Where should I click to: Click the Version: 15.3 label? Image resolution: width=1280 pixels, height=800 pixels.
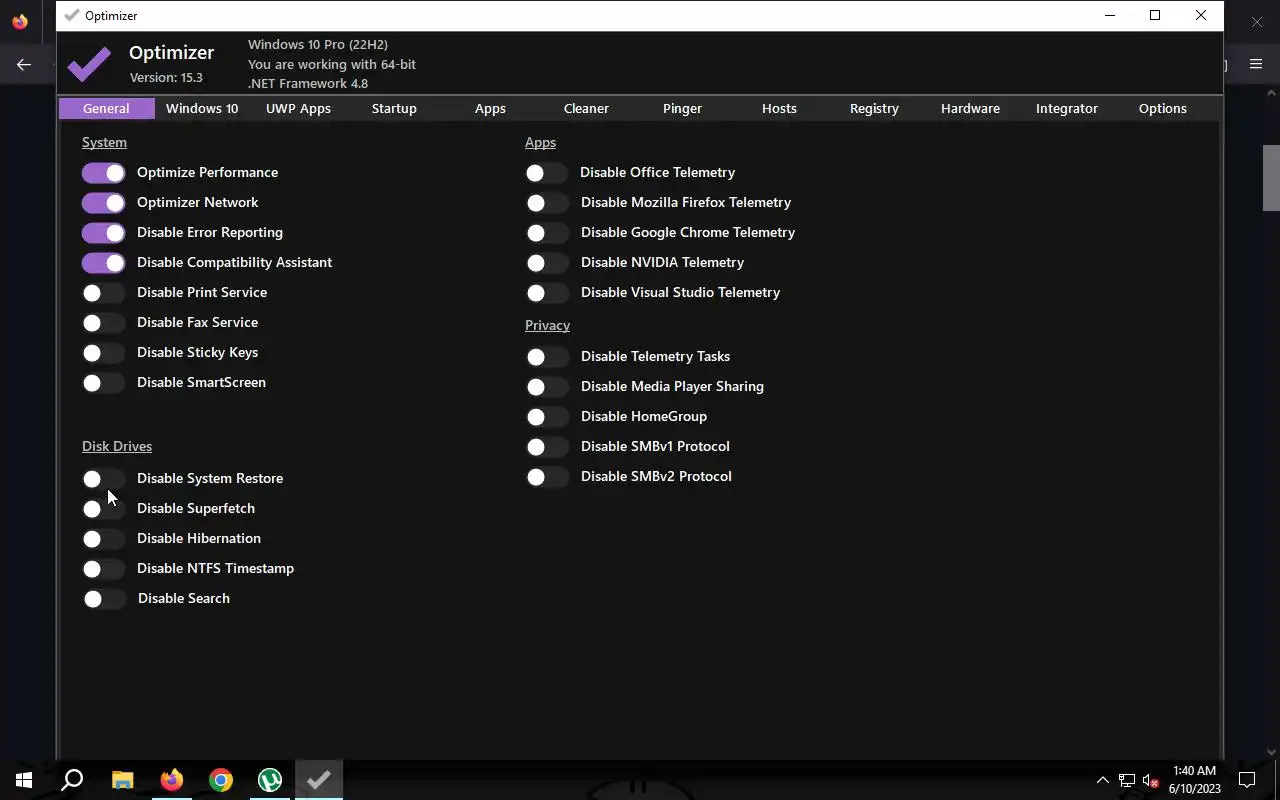pyautogui.click(x=166, y=77)
